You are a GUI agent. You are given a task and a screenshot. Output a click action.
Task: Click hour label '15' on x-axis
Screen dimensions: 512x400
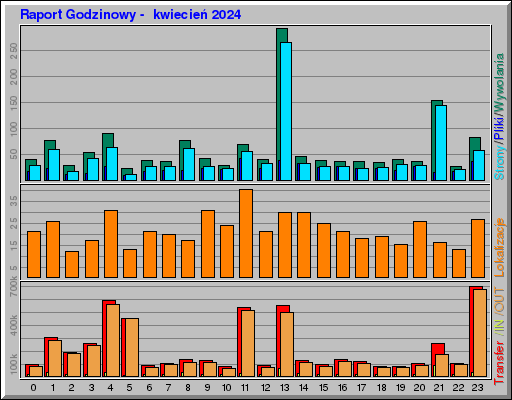[323, 388]
